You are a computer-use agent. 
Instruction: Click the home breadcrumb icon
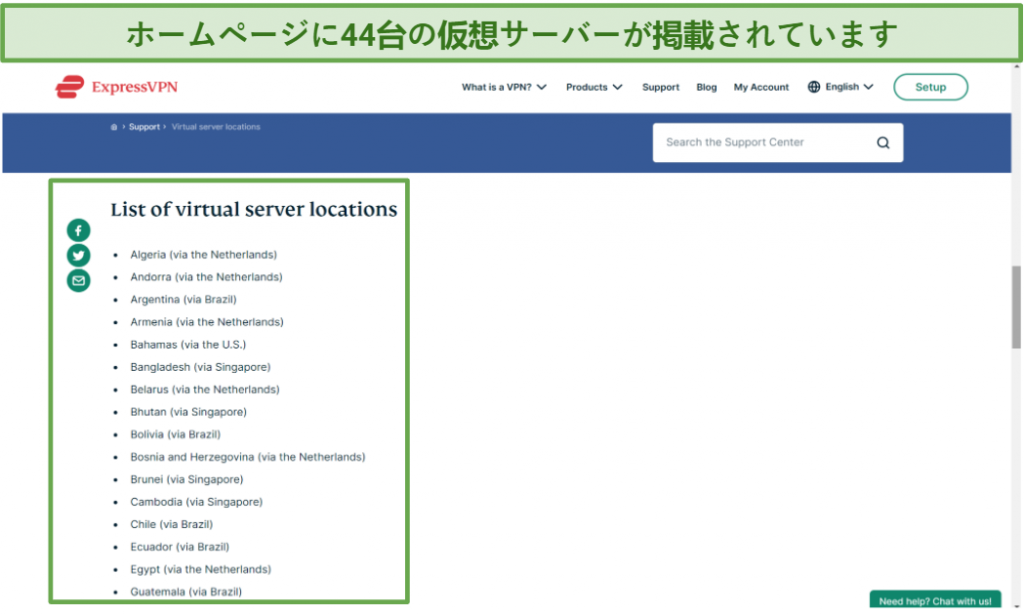(x=114, y=127)
